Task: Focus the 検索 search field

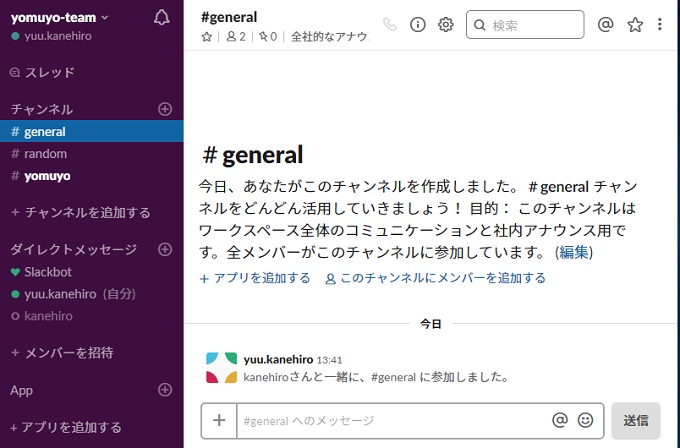Action: 525,25
